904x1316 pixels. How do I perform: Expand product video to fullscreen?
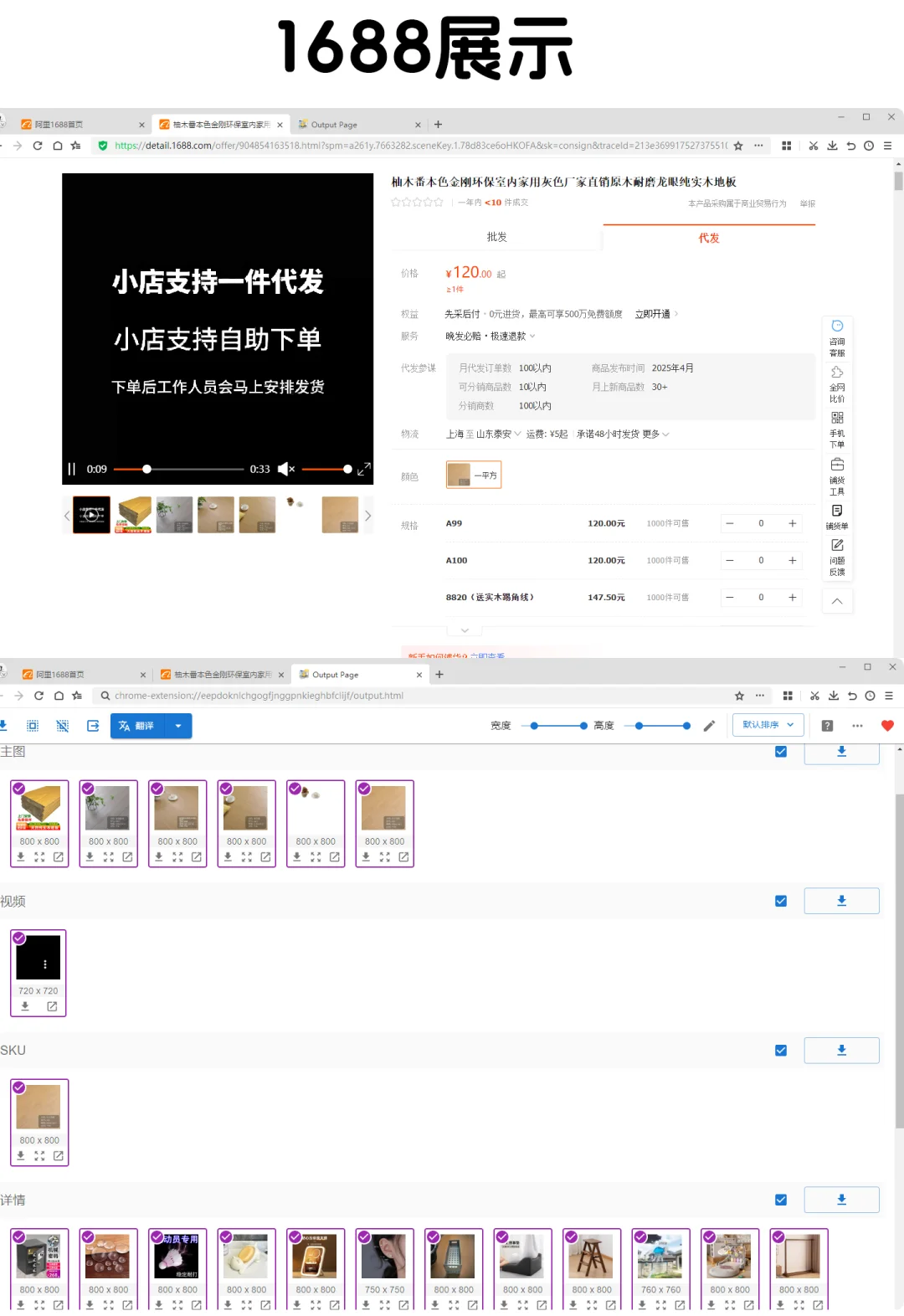click(x=363, y=469)
